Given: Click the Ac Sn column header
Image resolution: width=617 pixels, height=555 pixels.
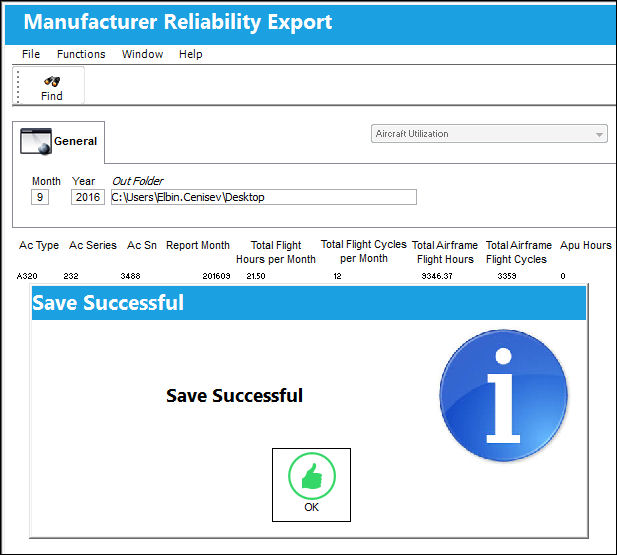Looking at the screenshot, I should pos(142,245).
